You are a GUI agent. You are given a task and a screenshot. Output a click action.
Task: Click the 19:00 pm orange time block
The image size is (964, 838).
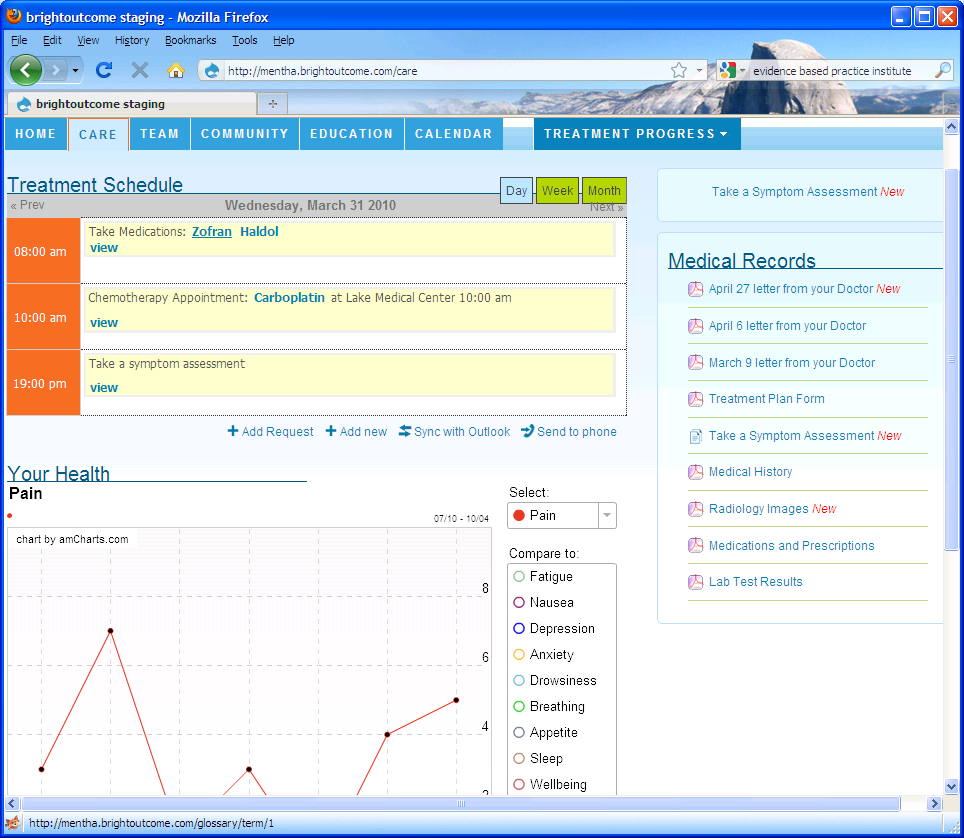tap(43, 383)
